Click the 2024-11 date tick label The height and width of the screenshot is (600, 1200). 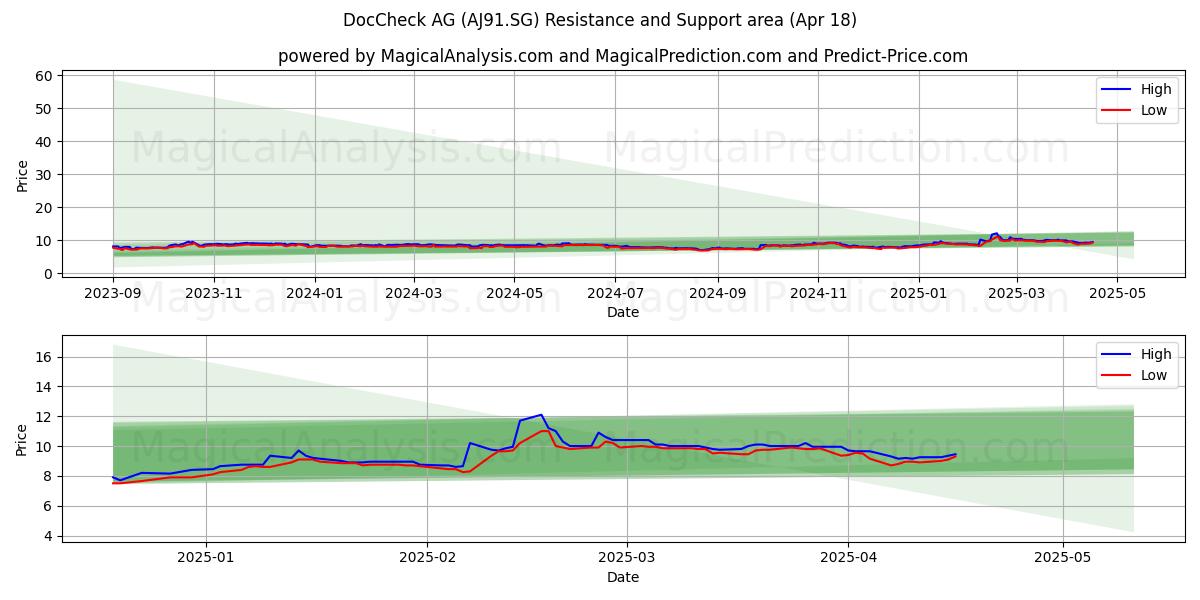click(819, 294)
